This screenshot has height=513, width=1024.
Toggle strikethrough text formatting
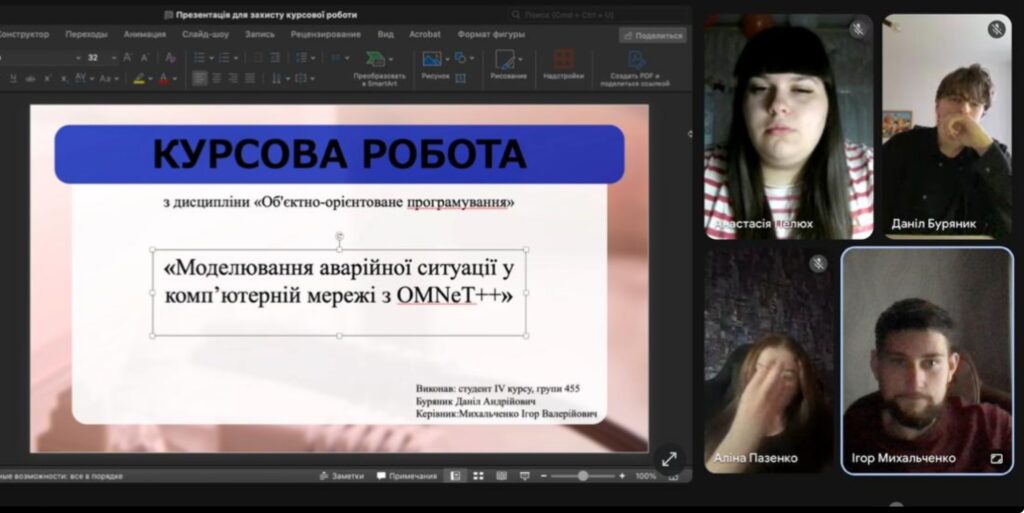(31, 79)
